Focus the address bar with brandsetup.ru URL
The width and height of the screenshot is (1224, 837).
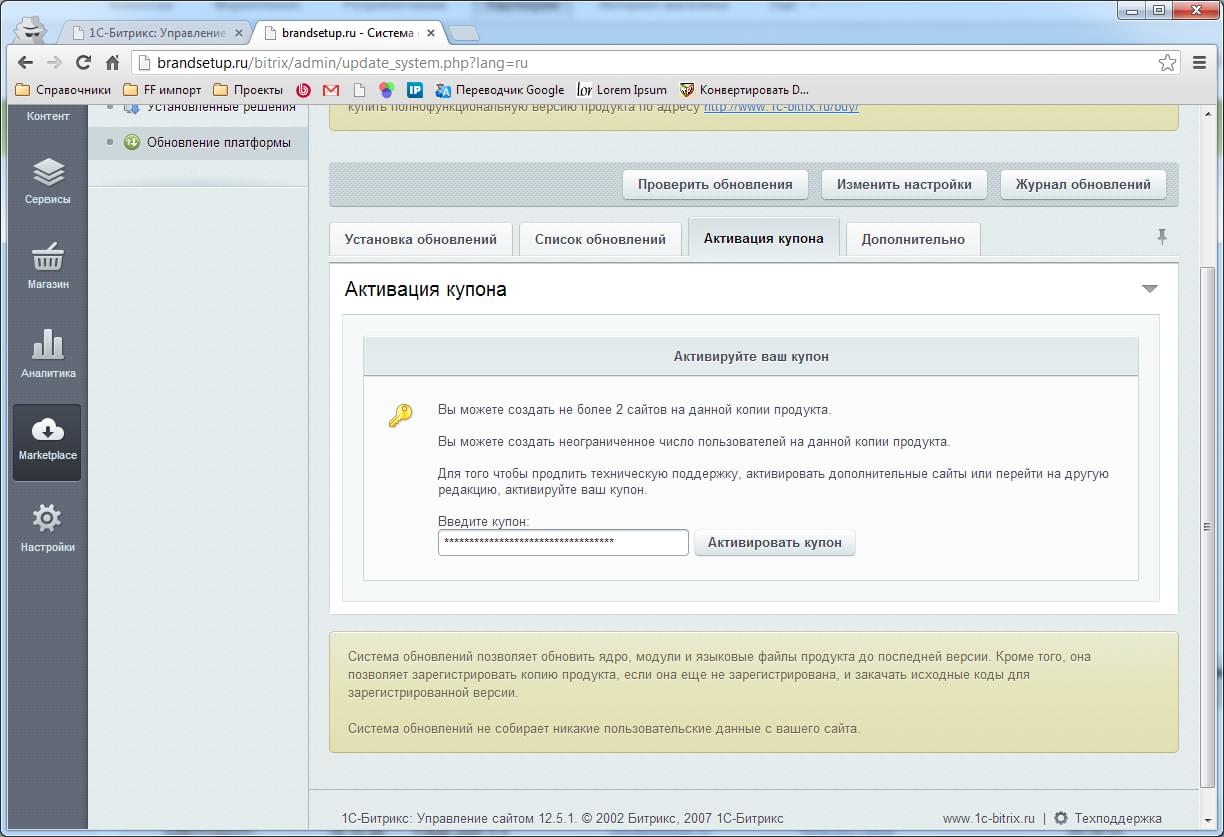click(655, 62)
